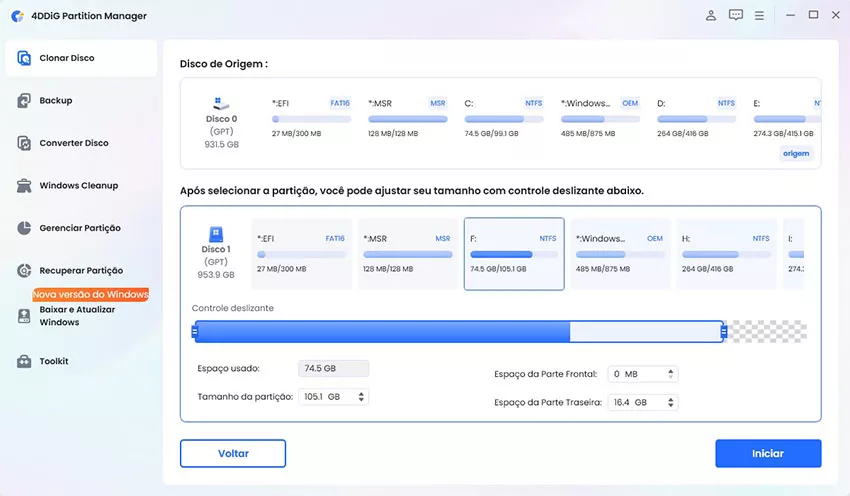Image resolution: width=850 pixels, height=496 pixels.
Task: Click the Toolkit toolbox icon
Action: click(x=24, y=361)
